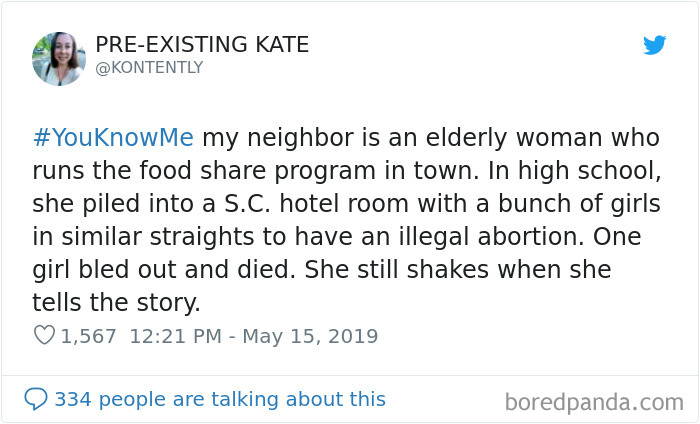Open the PRE-EXISTING KATE display name
Viewport: 700px width, 424px height.
pyautogui.click(x=202, y=45)
